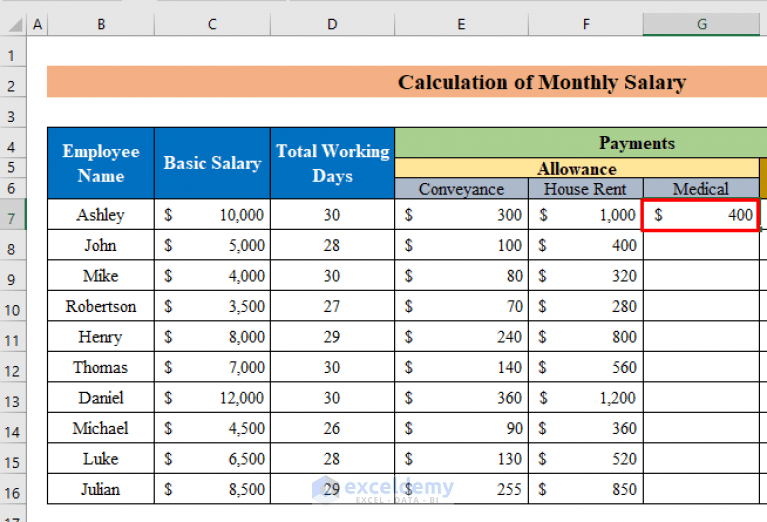Select column E header
The height and width of the screenshot is (522, 767).
coord(461,24)
